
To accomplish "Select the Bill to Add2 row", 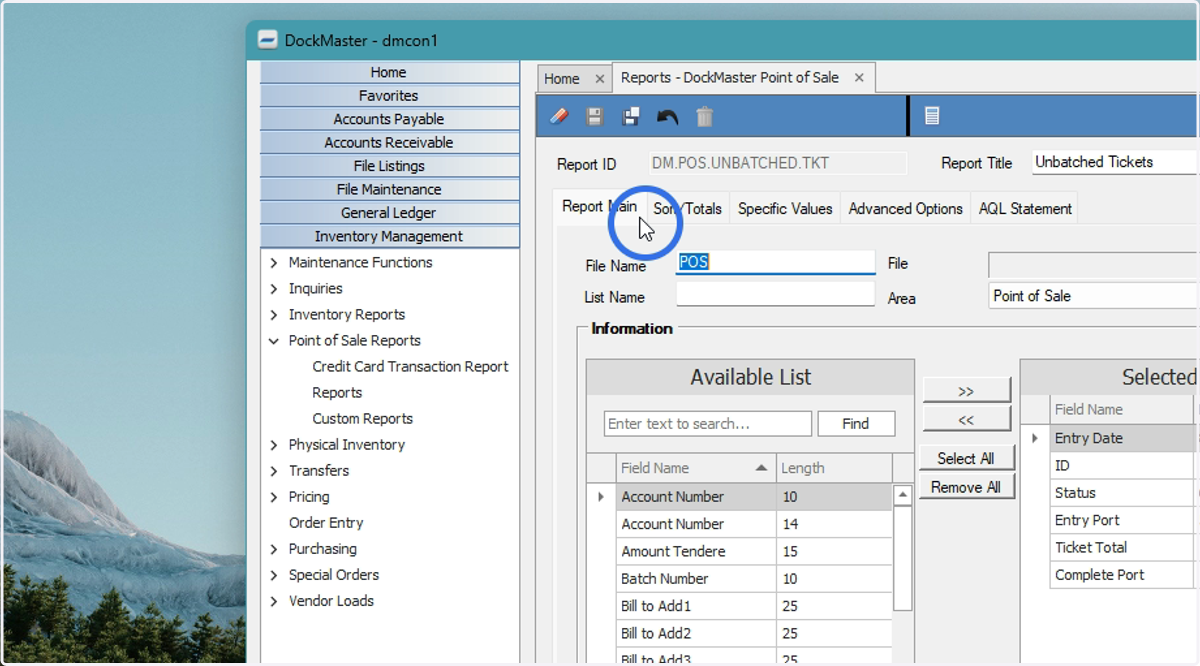I will (752, 634).
